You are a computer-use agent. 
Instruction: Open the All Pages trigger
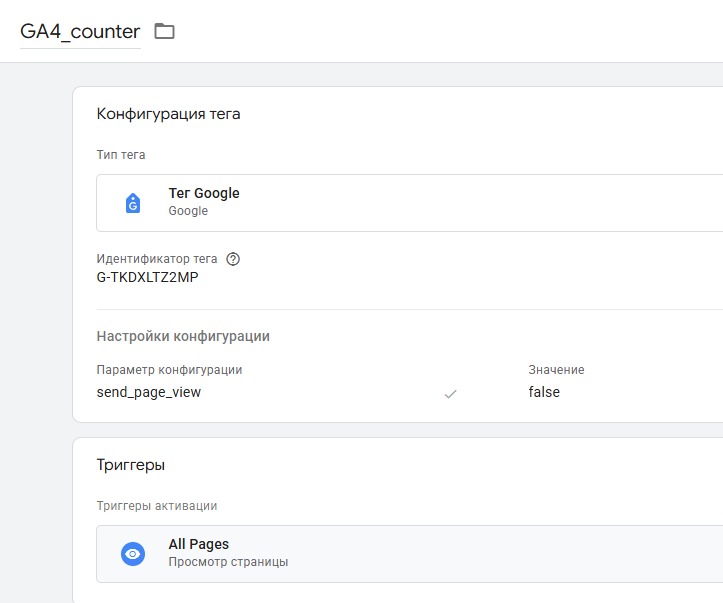click(x=409, y=554)
